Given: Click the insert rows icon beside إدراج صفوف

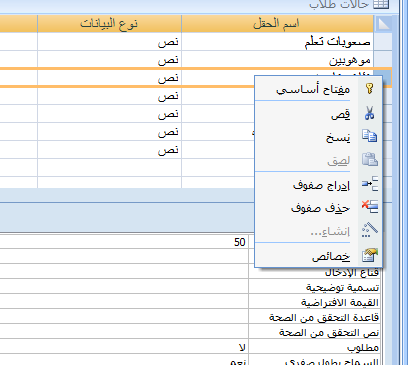Looking at the screenshot, I should pyautogui.click(x=370, y=184).
